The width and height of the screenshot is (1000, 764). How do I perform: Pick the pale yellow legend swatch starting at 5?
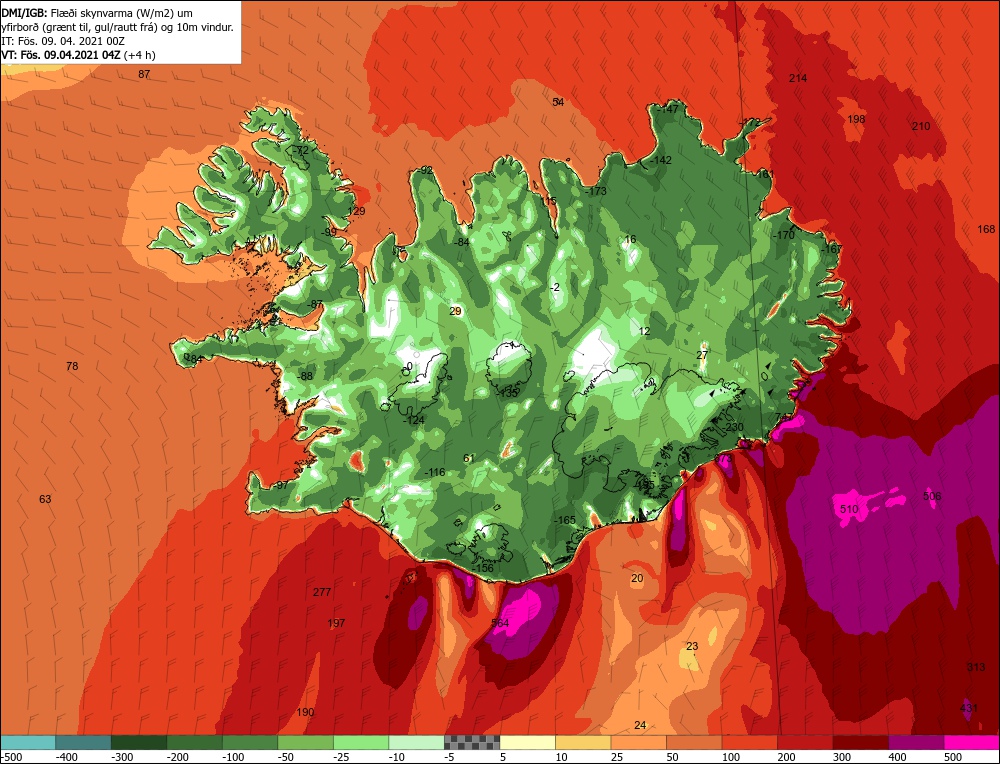527,742
